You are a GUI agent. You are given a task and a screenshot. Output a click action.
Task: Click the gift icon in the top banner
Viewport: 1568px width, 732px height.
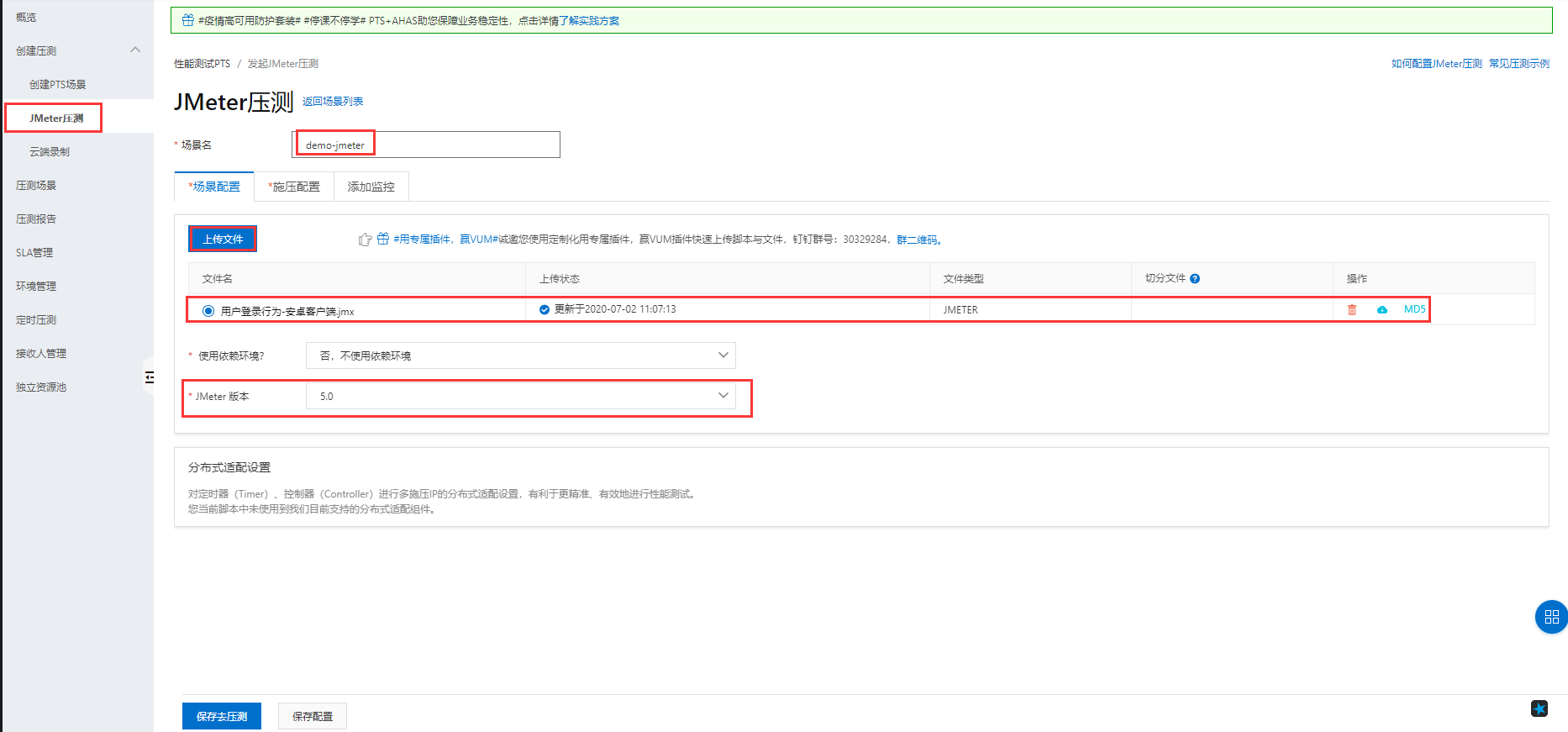click(x=188, y=20)
